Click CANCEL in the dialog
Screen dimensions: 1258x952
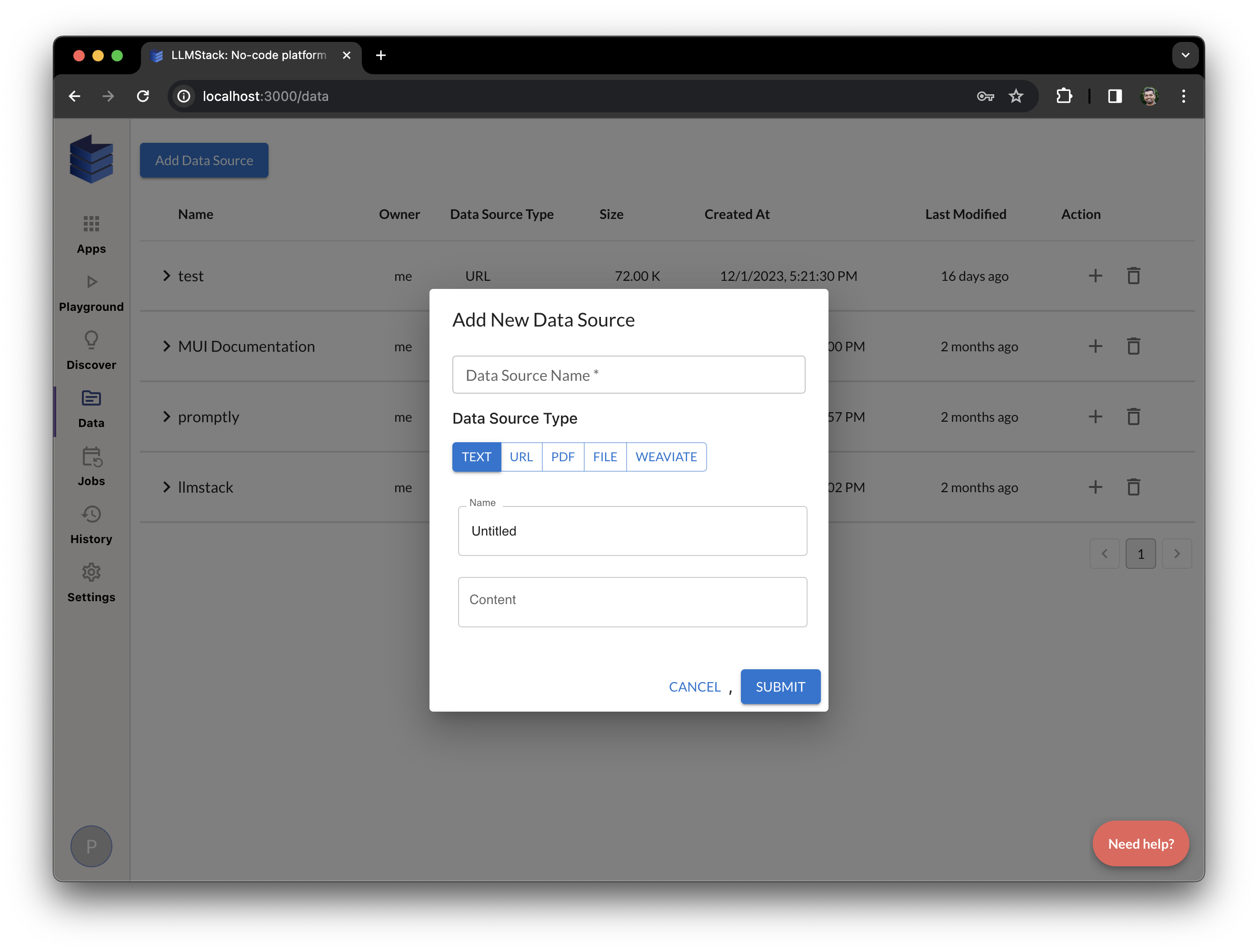coord(694,686)
